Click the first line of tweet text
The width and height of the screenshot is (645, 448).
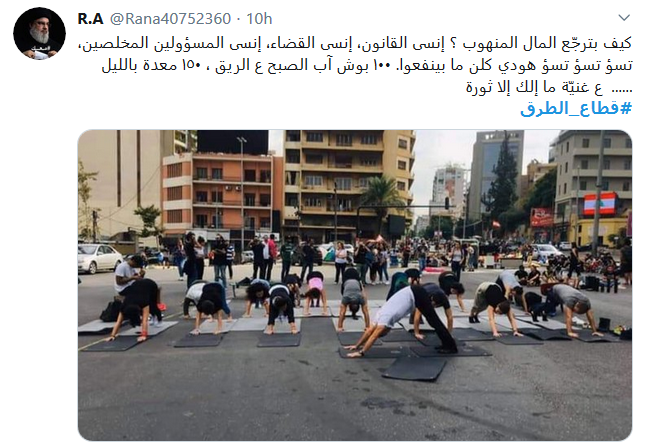[355, 43]
